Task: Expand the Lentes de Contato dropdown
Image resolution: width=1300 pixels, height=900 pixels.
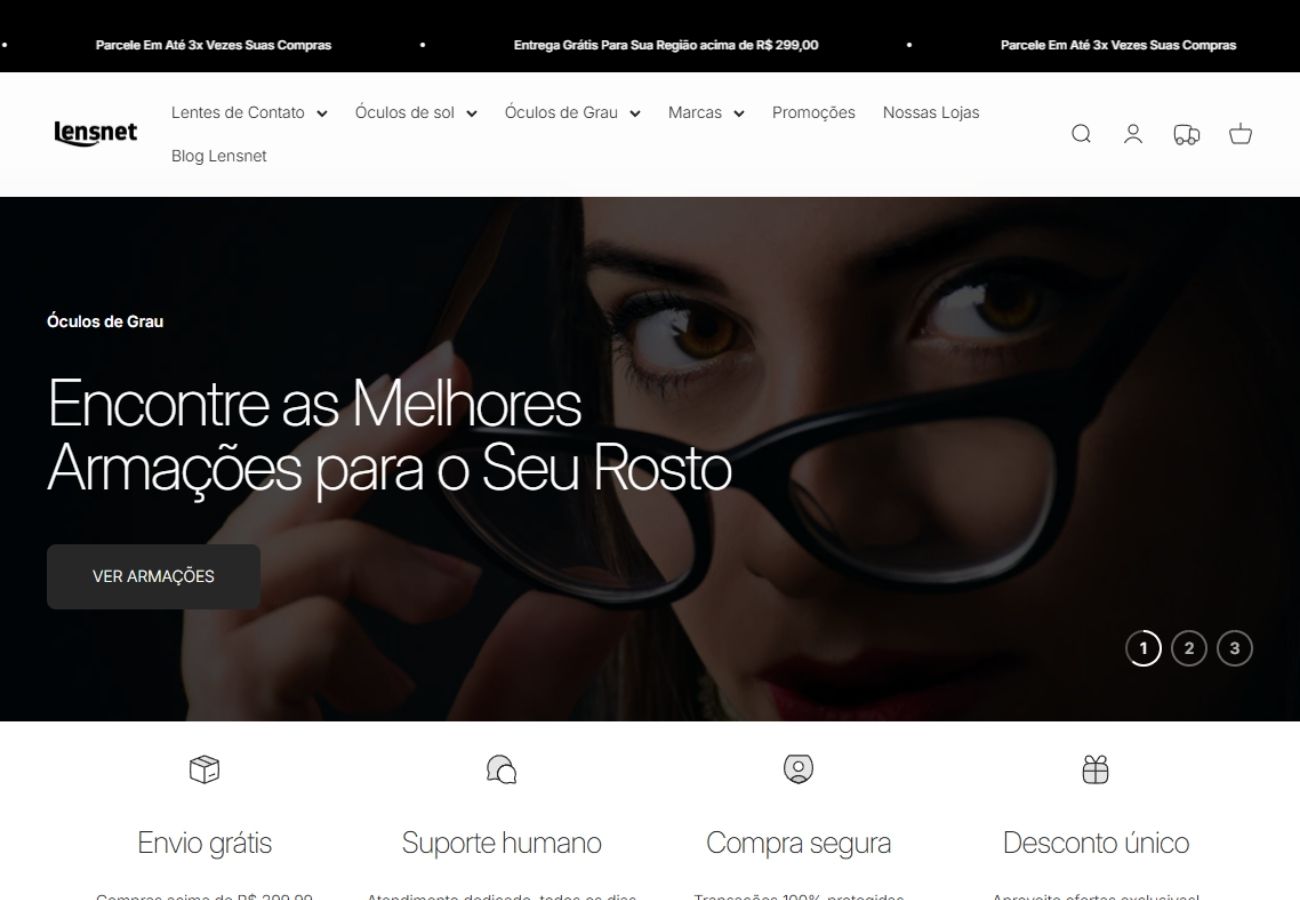Action: tap(249, 113)
